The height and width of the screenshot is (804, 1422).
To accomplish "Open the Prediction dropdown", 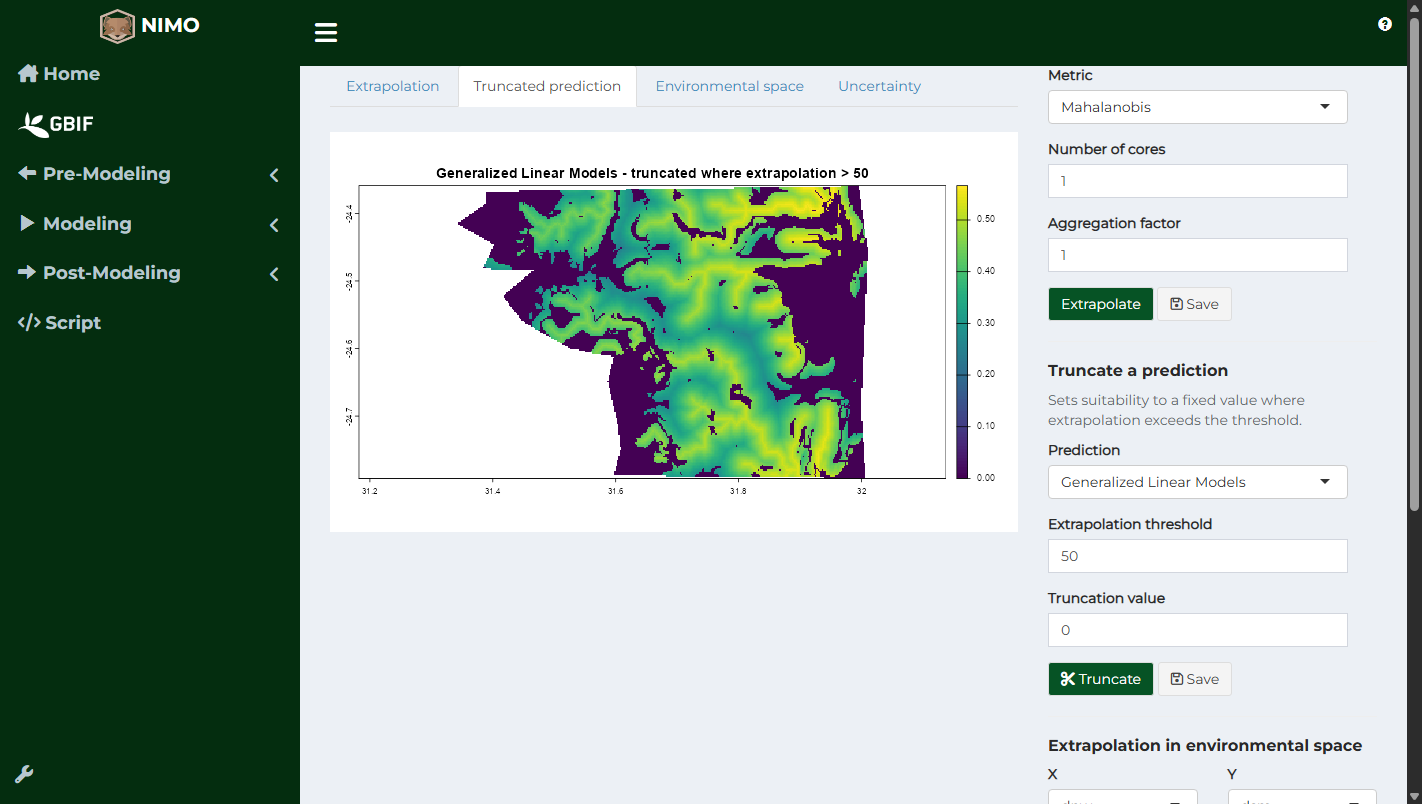I will coord(1197,482).
